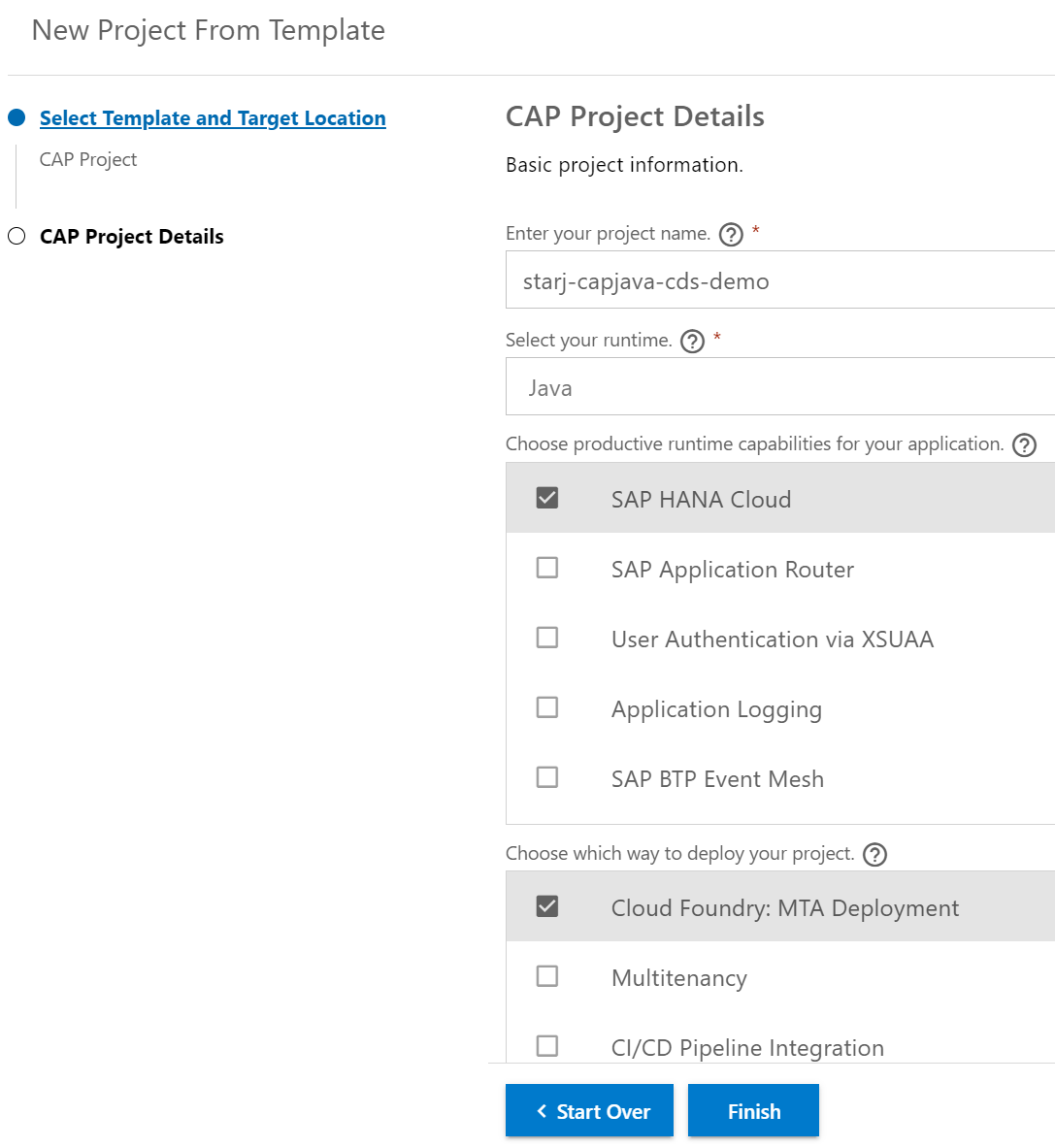Click the Cloud Foundry: MTA Deployment label
1055x1148 pixels.
[x=785, y=908]
